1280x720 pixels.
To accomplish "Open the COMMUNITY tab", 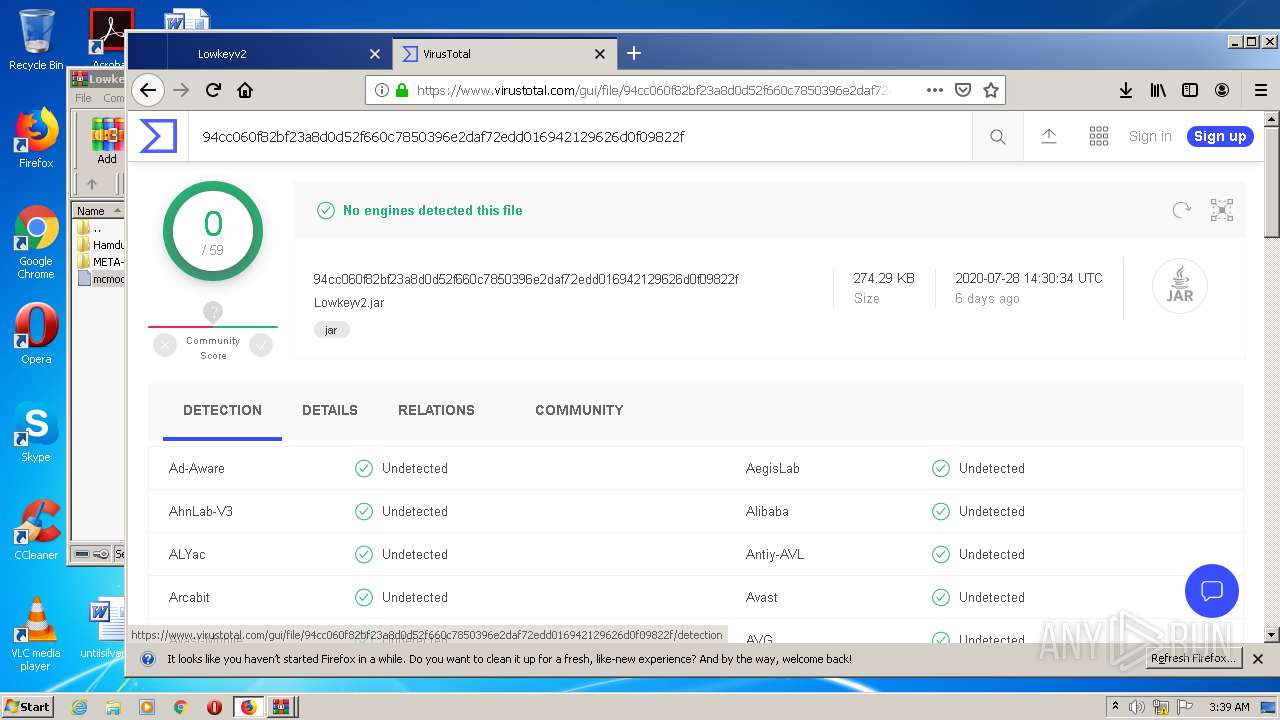I will pyautogui.click(x=579, y=410).
